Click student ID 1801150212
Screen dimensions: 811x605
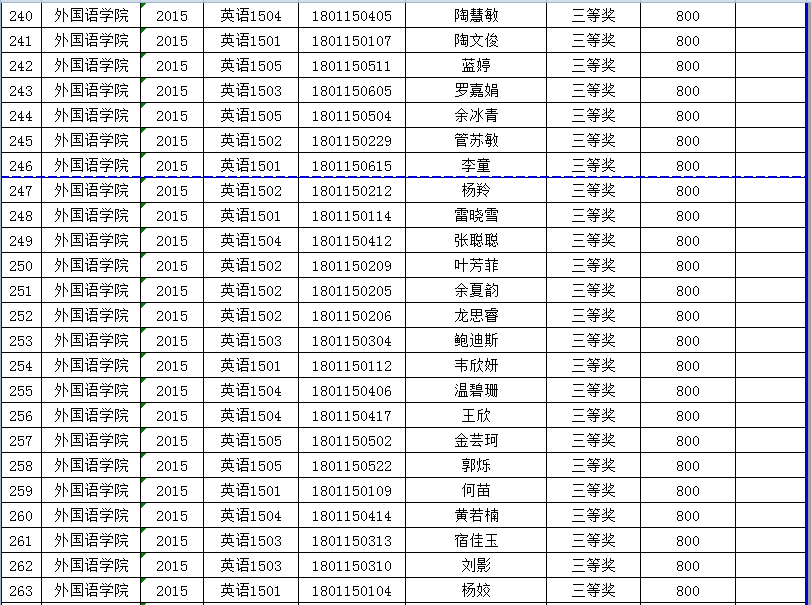click(x=351, y=191)
